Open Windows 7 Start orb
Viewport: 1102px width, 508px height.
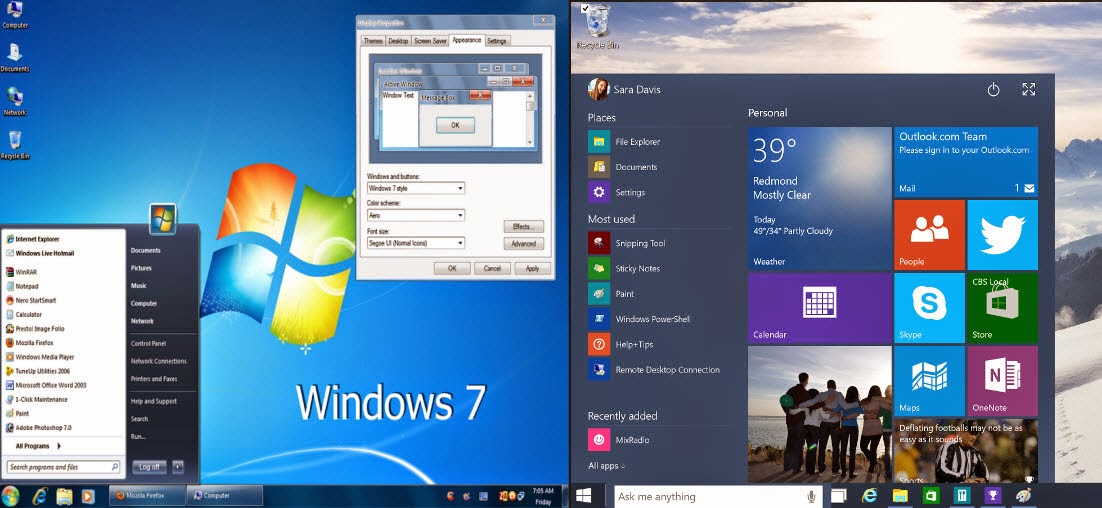click(x=11, y=495)
